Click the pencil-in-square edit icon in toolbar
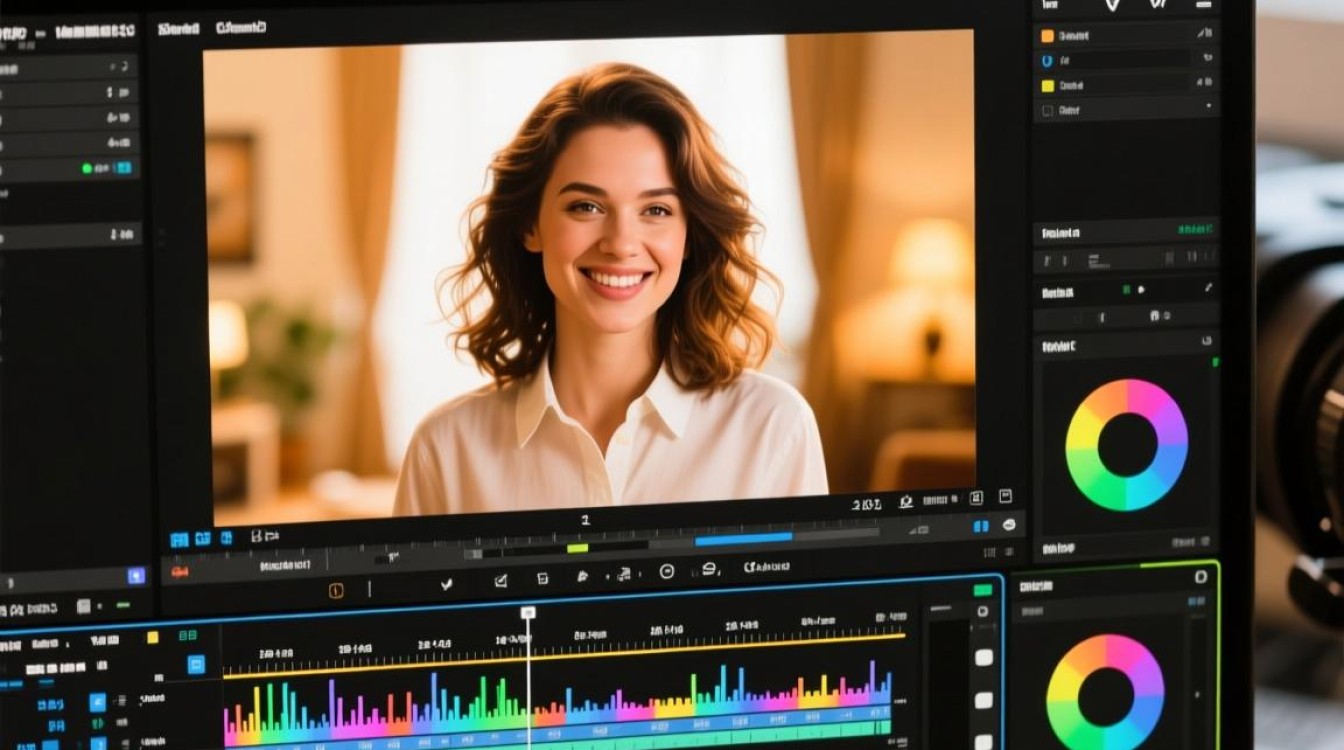 click(501, 580)
